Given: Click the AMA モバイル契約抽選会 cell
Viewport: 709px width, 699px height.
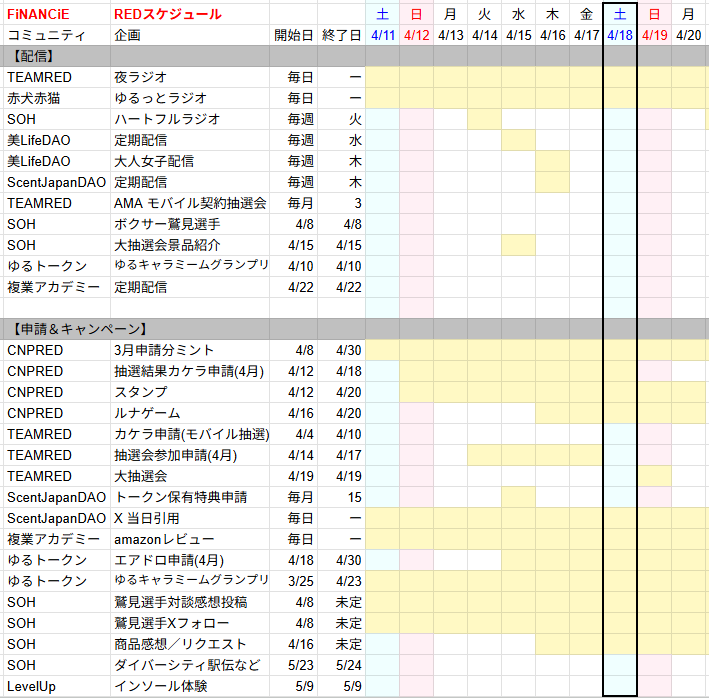Looking at the screenshot, I should click(190, 203).
